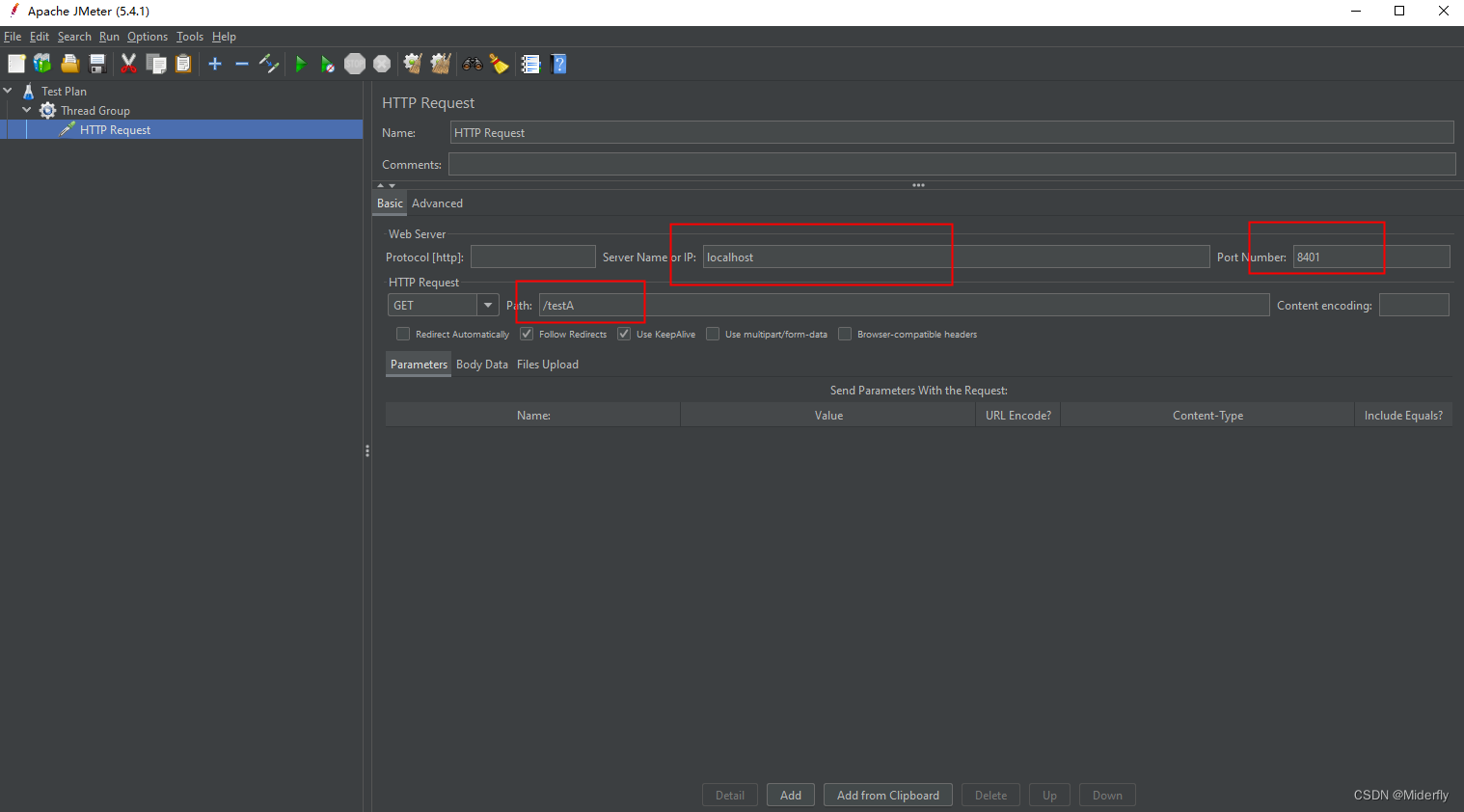Click the Up button
The image size is (1464, 812).
click(1049, 795)
